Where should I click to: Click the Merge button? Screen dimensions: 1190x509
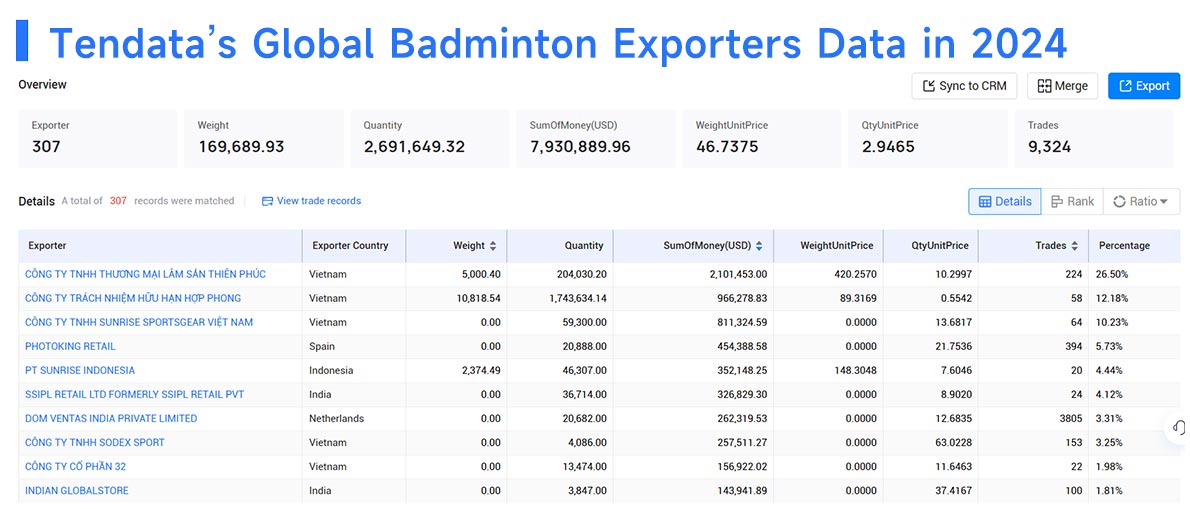click(1062, 86)
